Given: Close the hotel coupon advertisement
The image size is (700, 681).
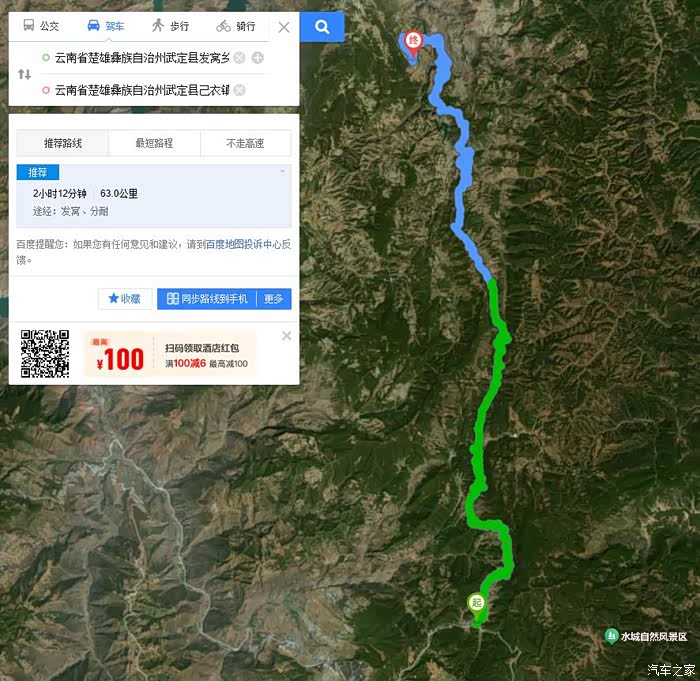Looking at the screenshot, I should (287, 336).
